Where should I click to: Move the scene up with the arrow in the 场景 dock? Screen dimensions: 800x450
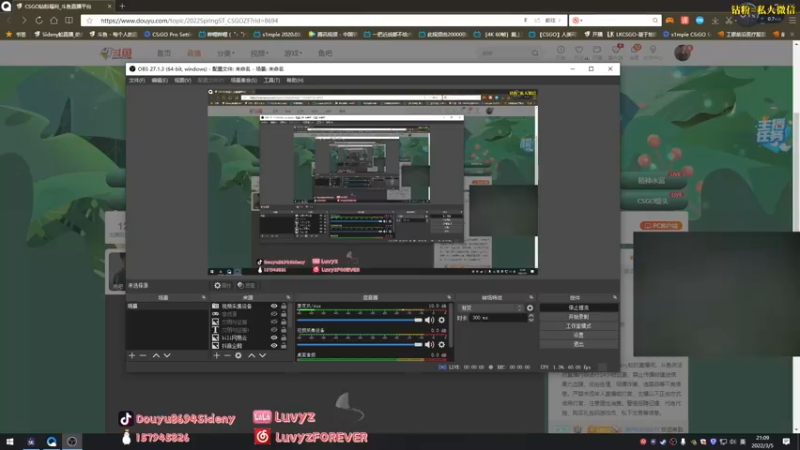156,355
